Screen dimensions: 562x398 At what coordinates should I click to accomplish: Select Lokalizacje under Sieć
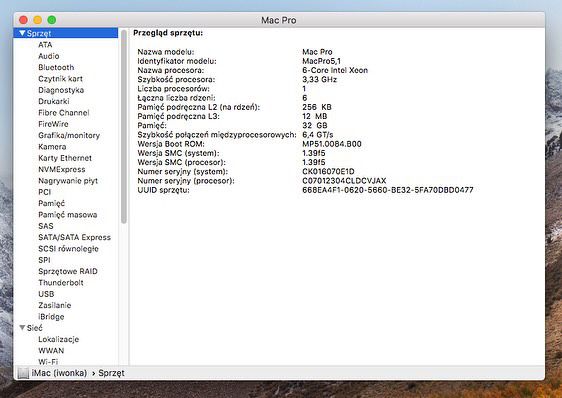click(59, 339)
